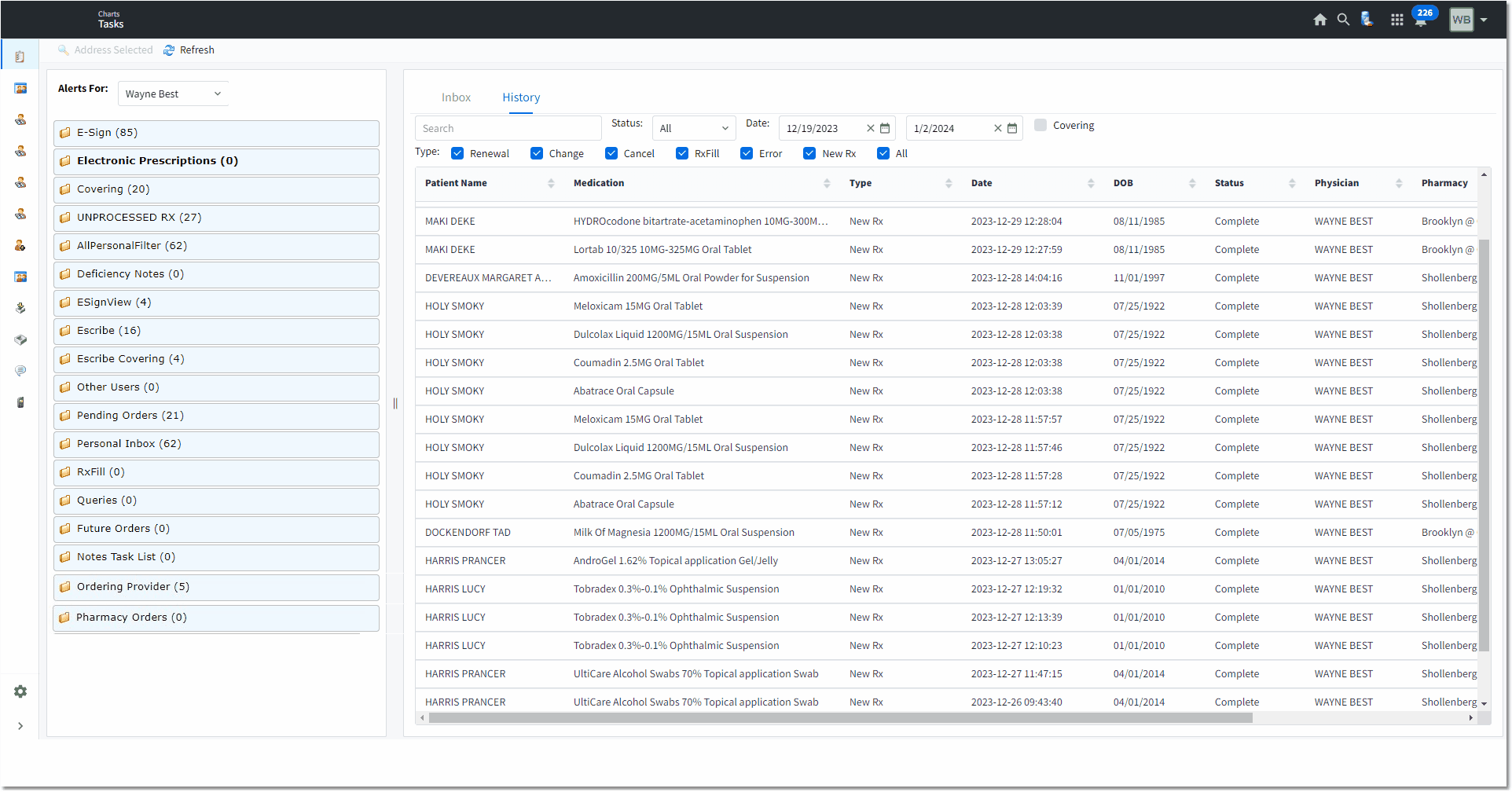Click the Covering (20) folder icon

(x=65, y=189)
